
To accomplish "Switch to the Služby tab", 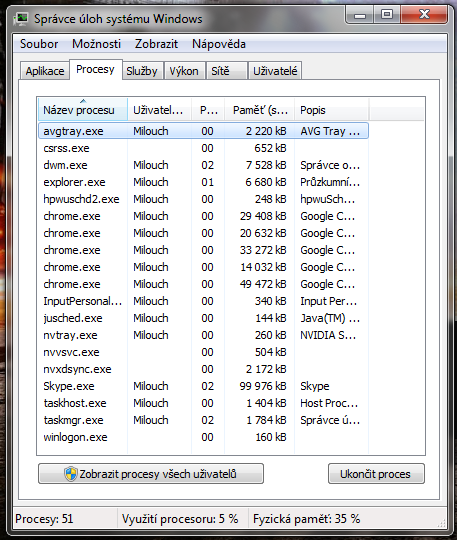I will 142,71.
